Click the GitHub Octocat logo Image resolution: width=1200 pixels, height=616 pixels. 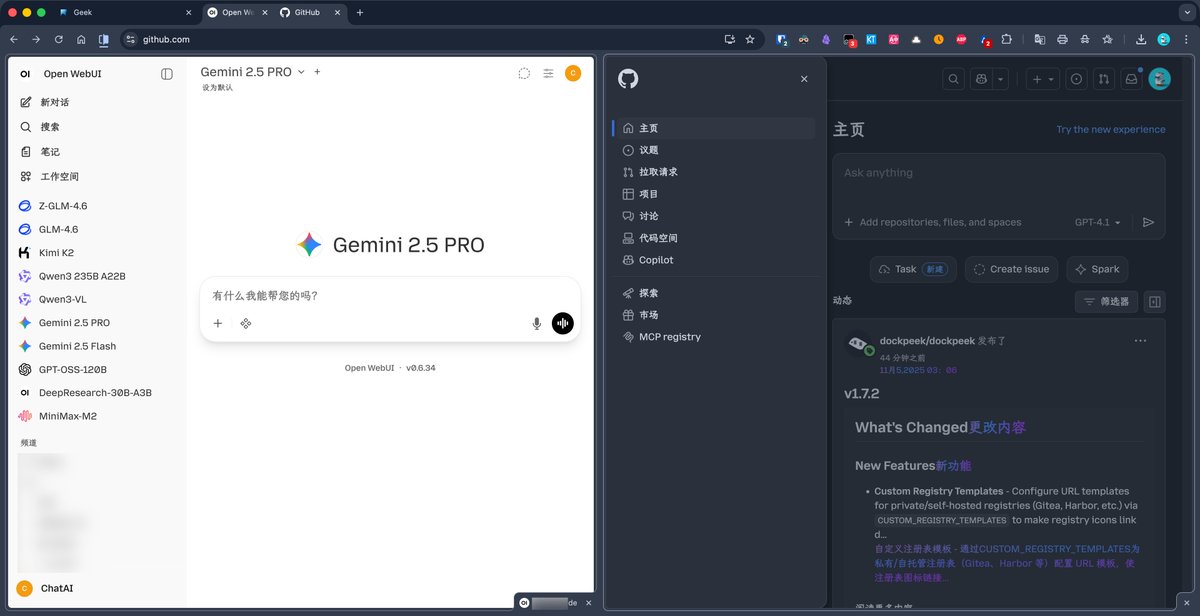tap(628, 79)
